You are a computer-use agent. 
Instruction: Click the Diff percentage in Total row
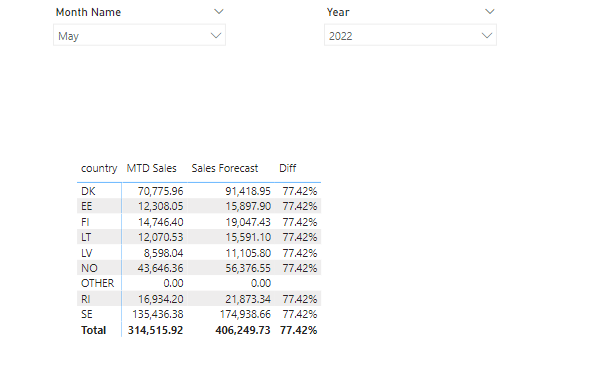pyautogui.click(x=298, y=330)
